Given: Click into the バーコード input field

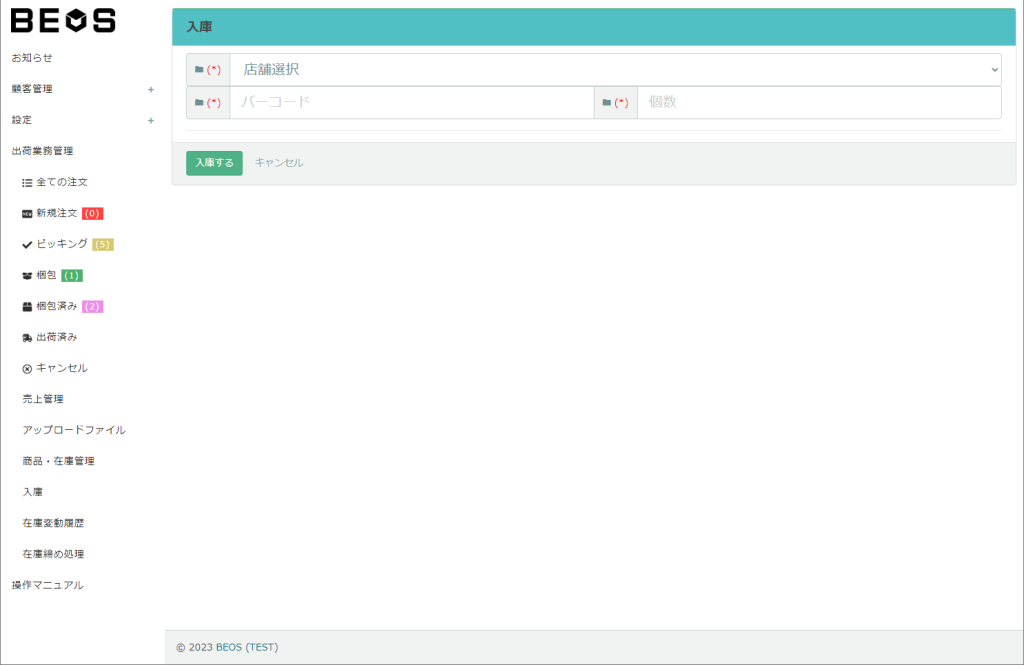Looking at the screenshot, I should 411,103.
